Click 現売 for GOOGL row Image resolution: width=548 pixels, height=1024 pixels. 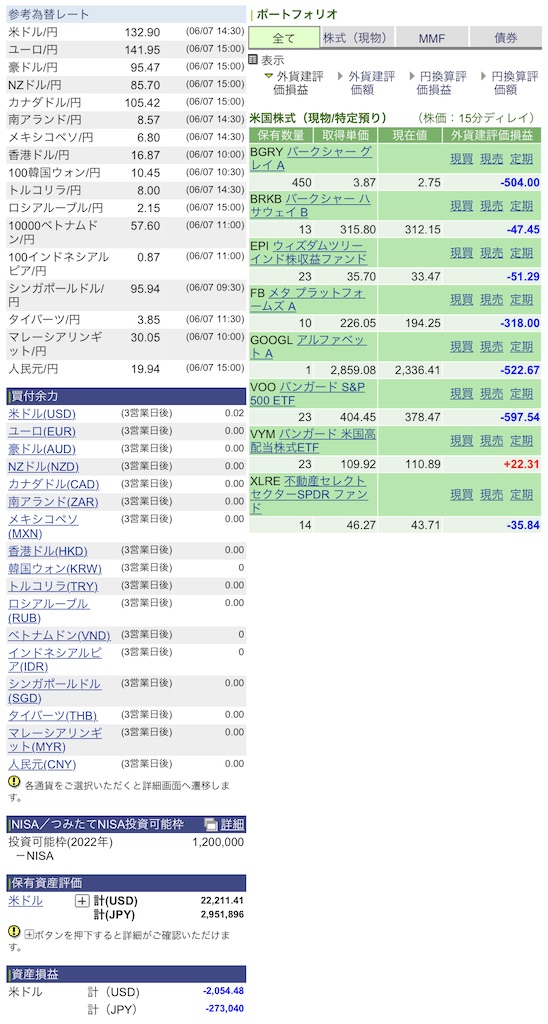point(492,347)
